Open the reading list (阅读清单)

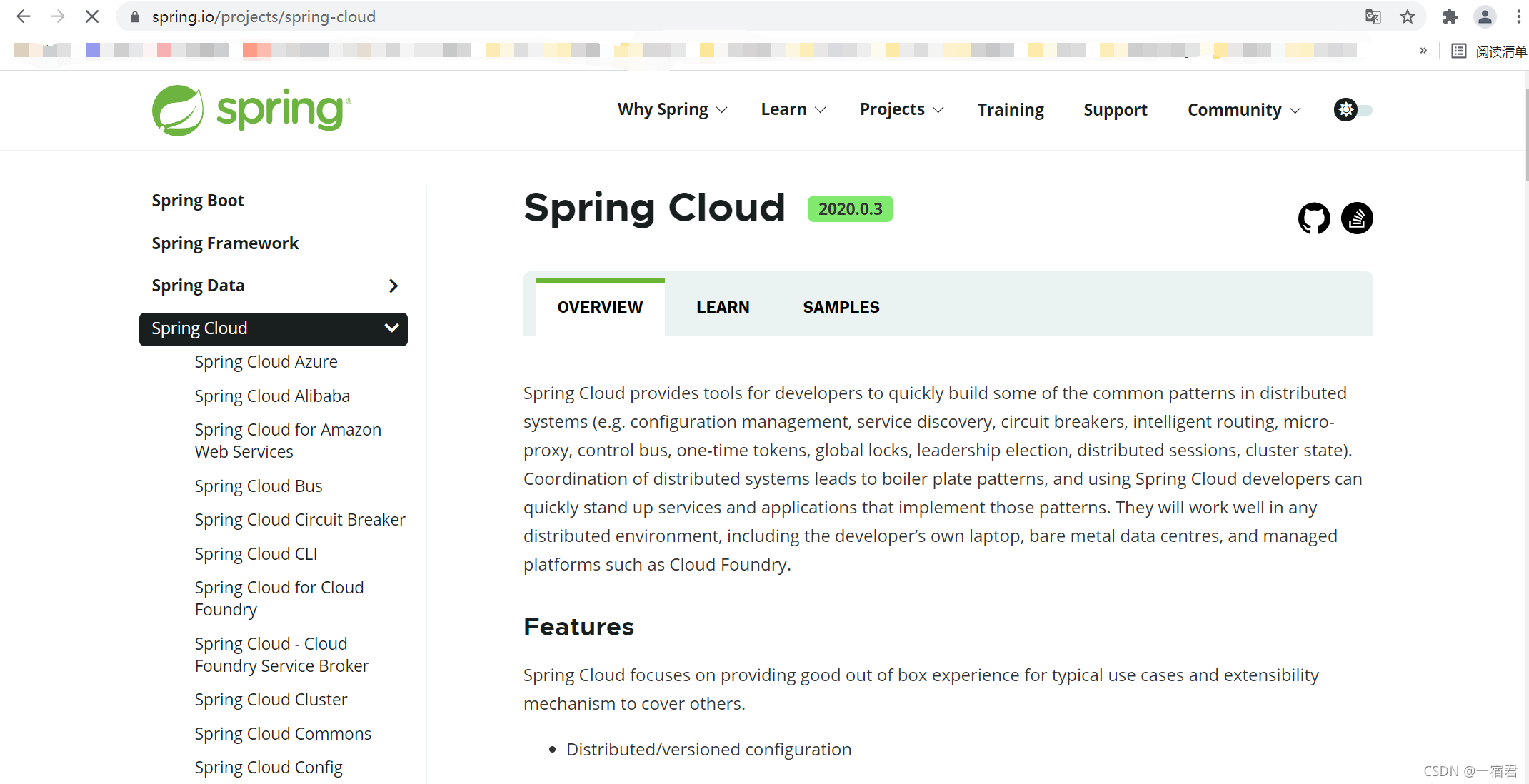click(1489, 51)
